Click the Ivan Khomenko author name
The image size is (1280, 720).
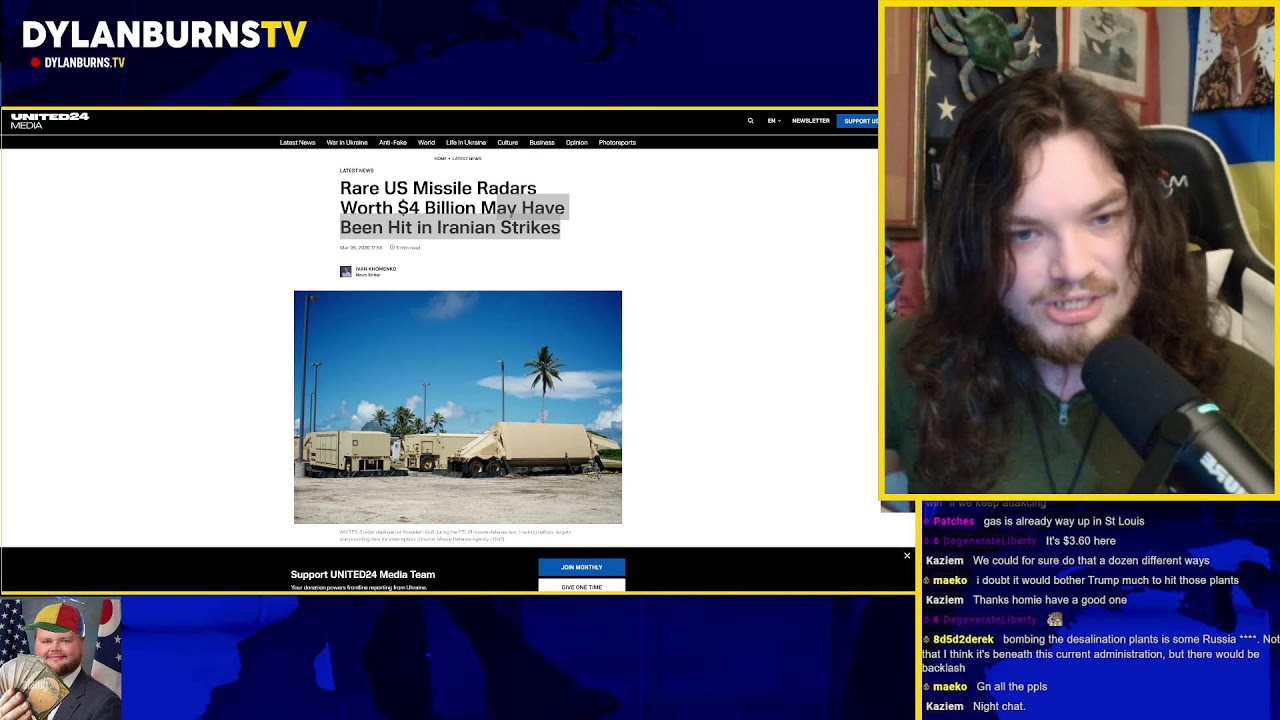376,269
